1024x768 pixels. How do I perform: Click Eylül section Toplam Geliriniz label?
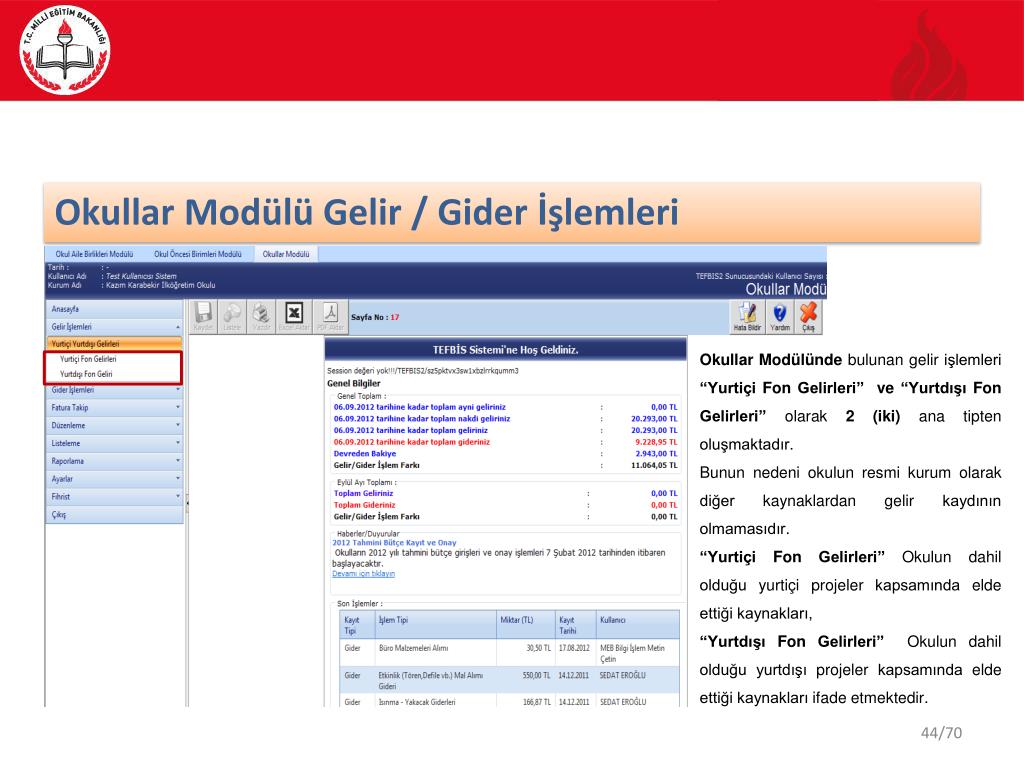point(363,494)
